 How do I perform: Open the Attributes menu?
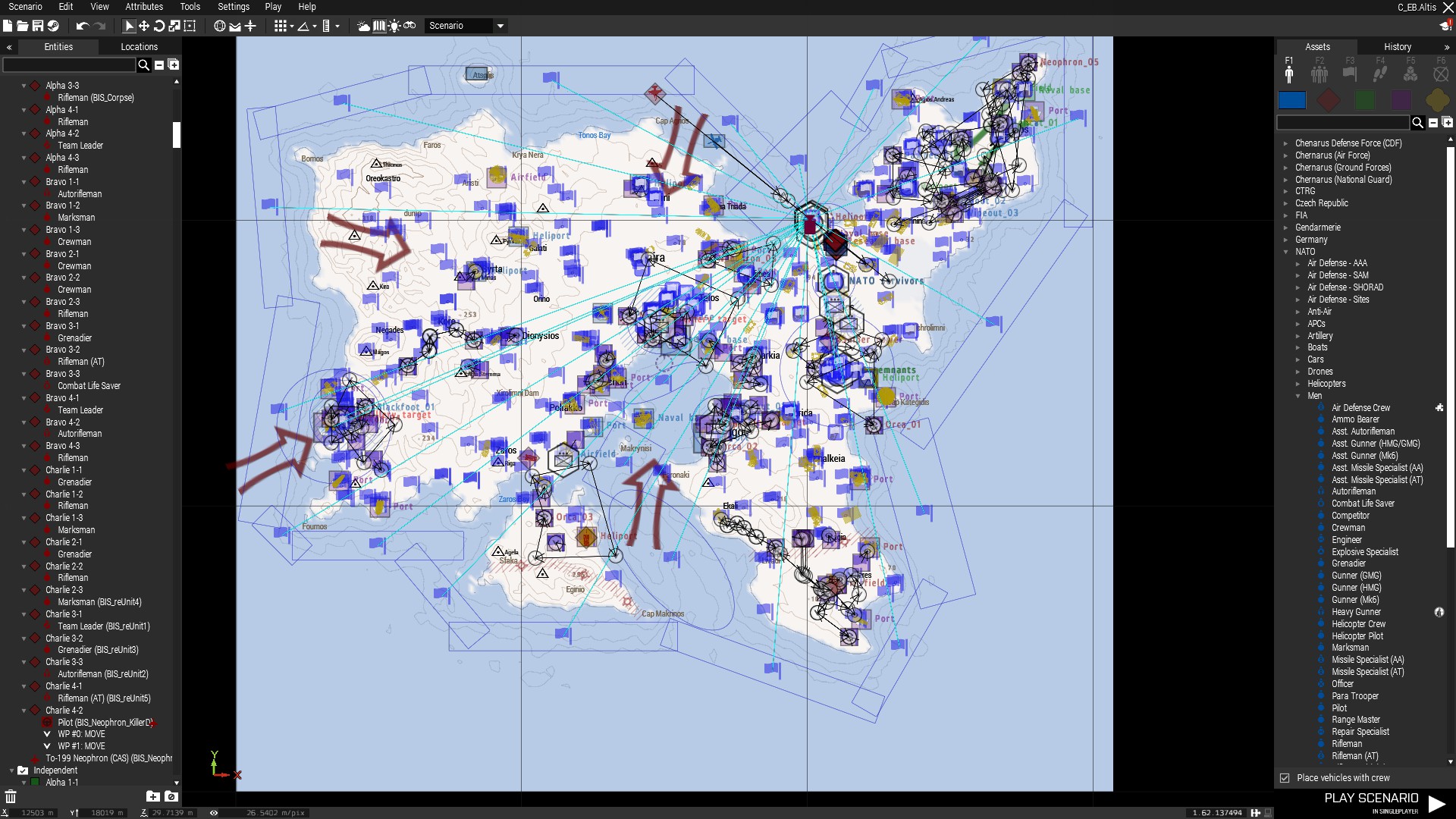pos(144,7)
